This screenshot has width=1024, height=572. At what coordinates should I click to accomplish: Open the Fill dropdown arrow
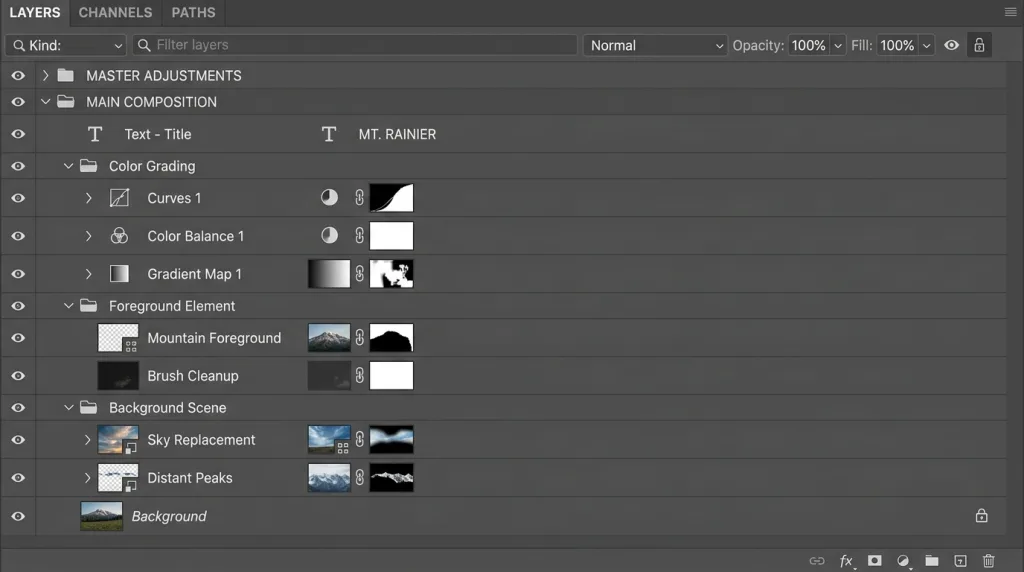pos(926,45)
